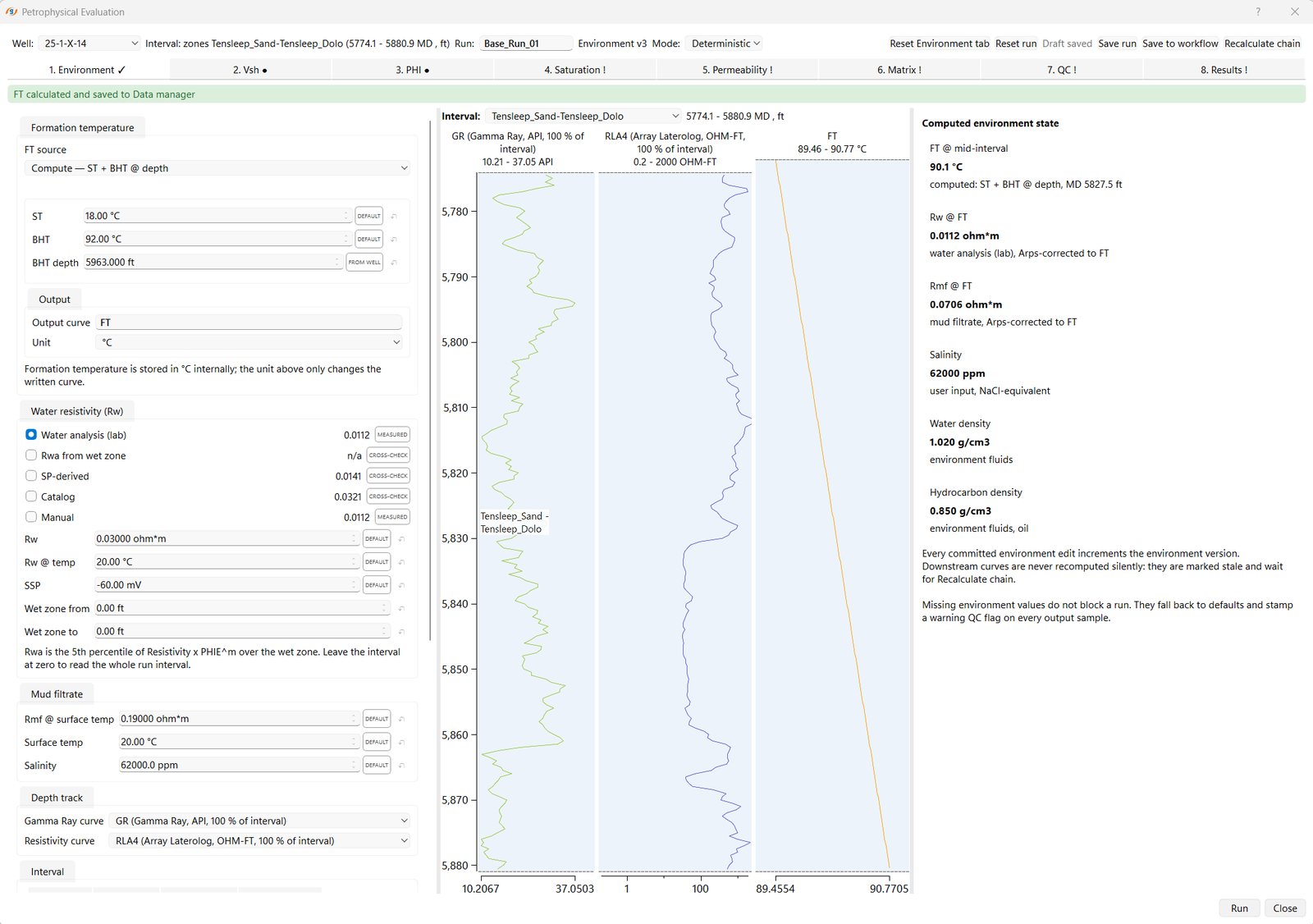Open help via the question mark icon
Screen dimensions: 1313x924
[x=1258, y=11]
